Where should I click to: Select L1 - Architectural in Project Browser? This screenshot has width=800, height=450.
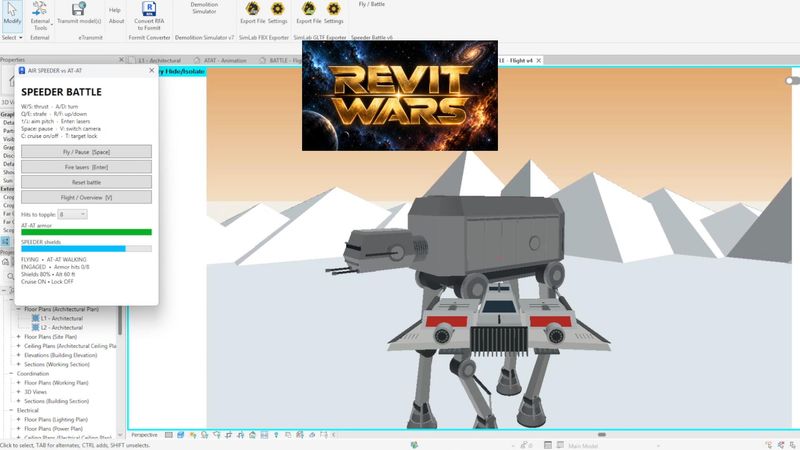coord(61,318)
